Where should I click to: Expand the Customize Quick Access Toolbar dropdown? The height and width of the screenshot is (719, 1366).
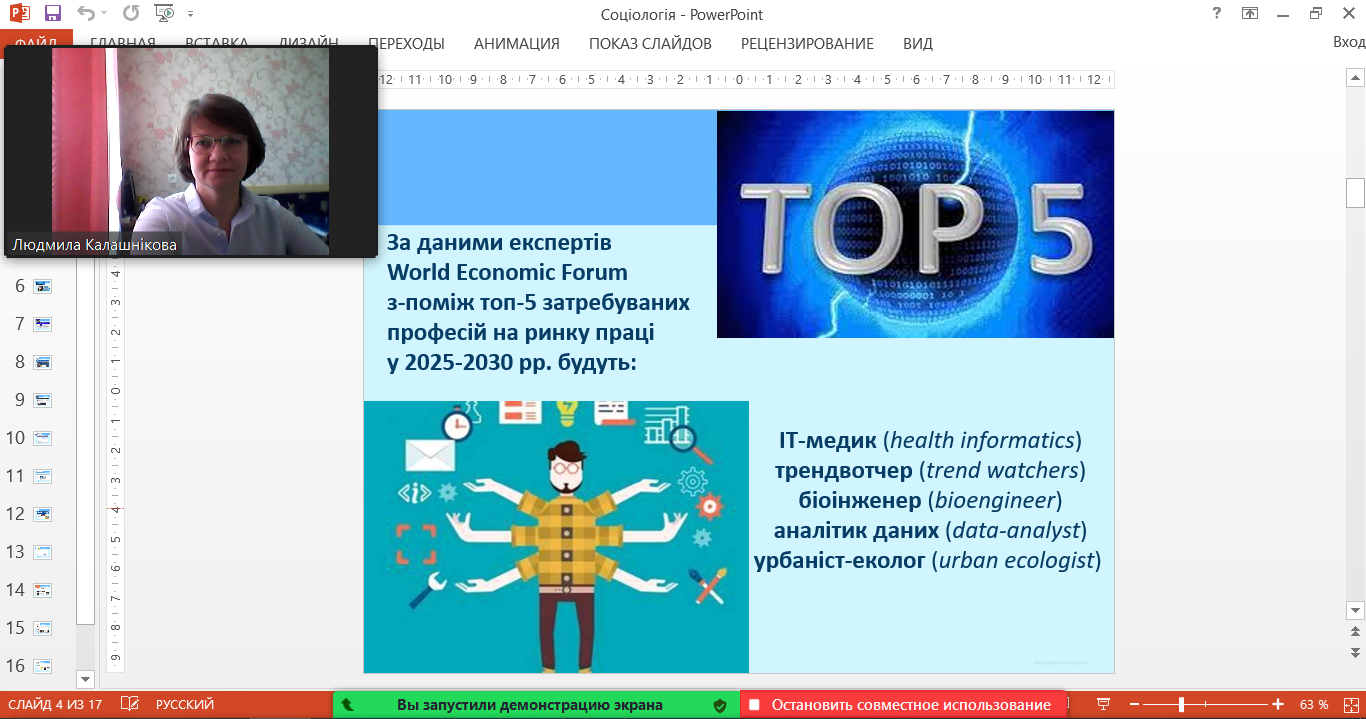[x=190, y=14]
